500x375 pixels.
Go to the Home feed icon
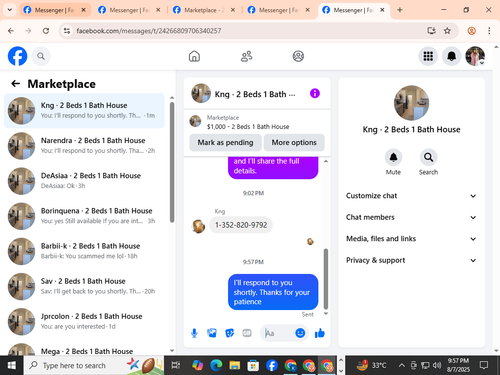194,56
